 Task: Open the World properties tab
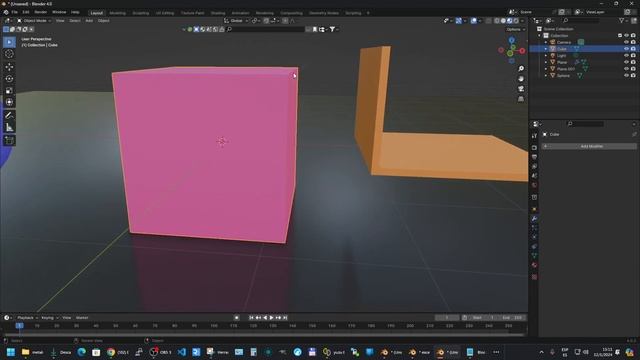[534, 185]
